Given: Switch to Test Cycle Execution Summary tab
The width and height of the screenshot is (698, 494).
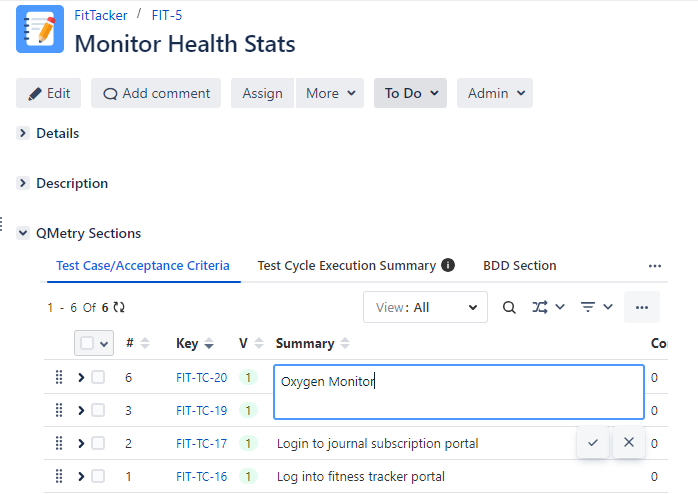Looking at the screenshot, I should click(x=347, y=266).
